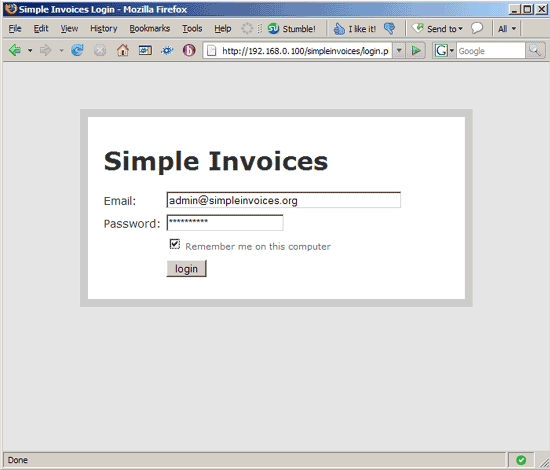Open the Help menu
Viewport: 550px width, 470px height.
coord(223,28)
